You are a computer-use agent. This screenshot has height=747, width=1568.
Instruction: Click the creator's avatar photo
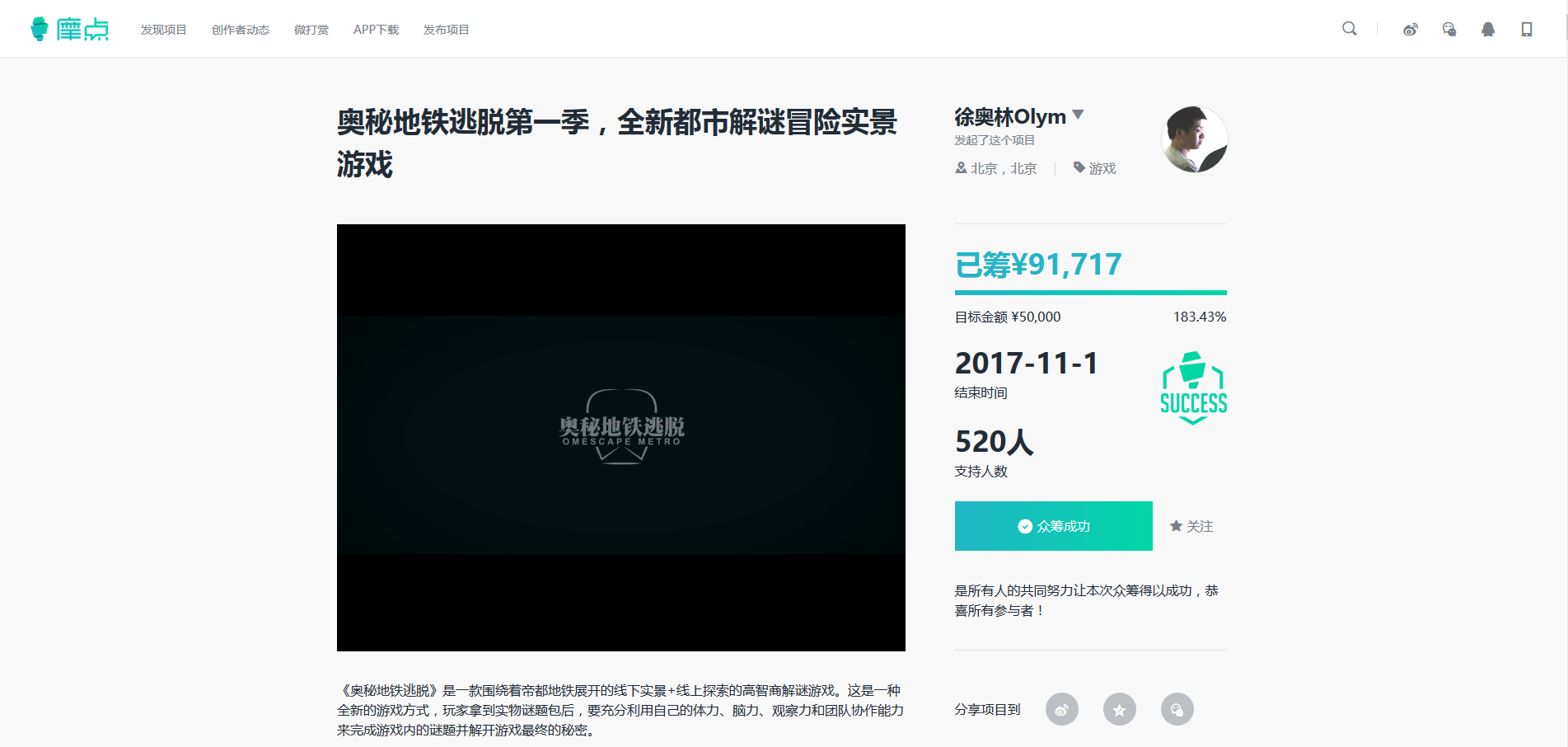coord(1193,139)
